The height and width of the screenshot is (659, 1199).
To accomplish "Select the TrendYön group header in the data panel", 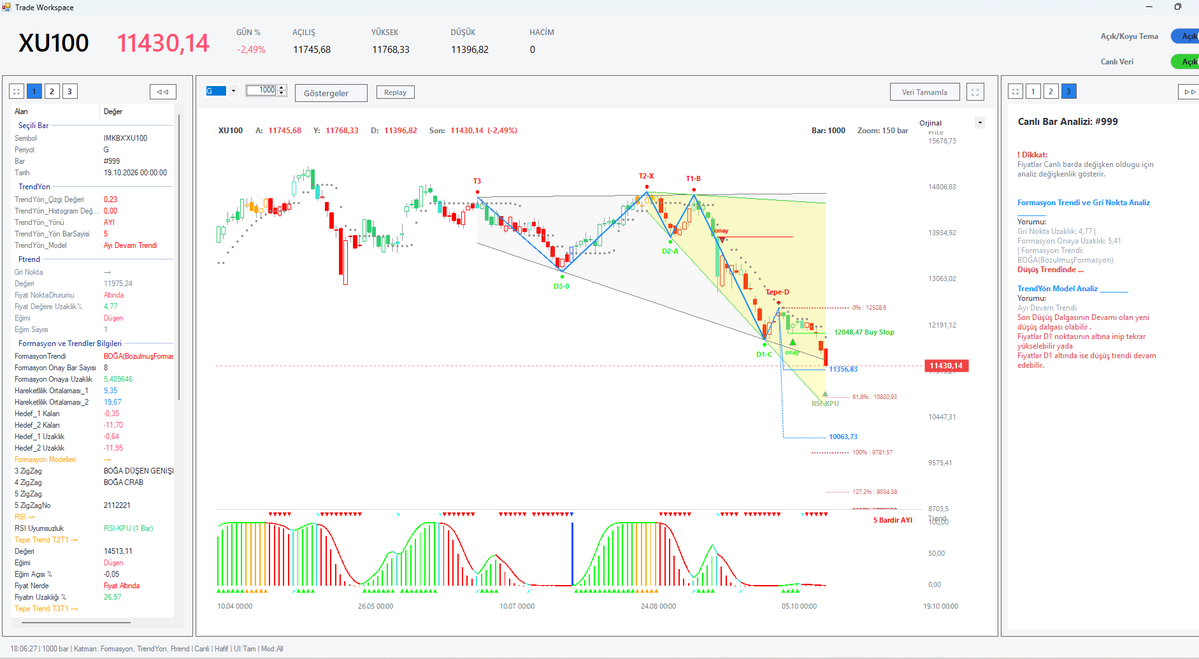I will (34, 187).
